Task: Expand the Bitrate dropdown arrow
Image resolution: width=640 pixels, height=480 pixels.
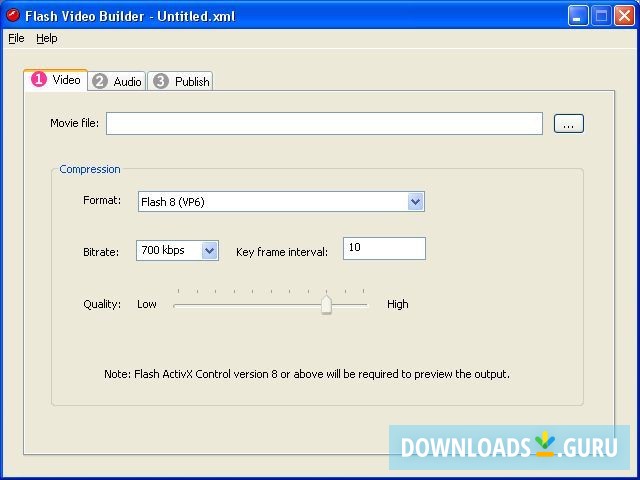Action: 209,251
